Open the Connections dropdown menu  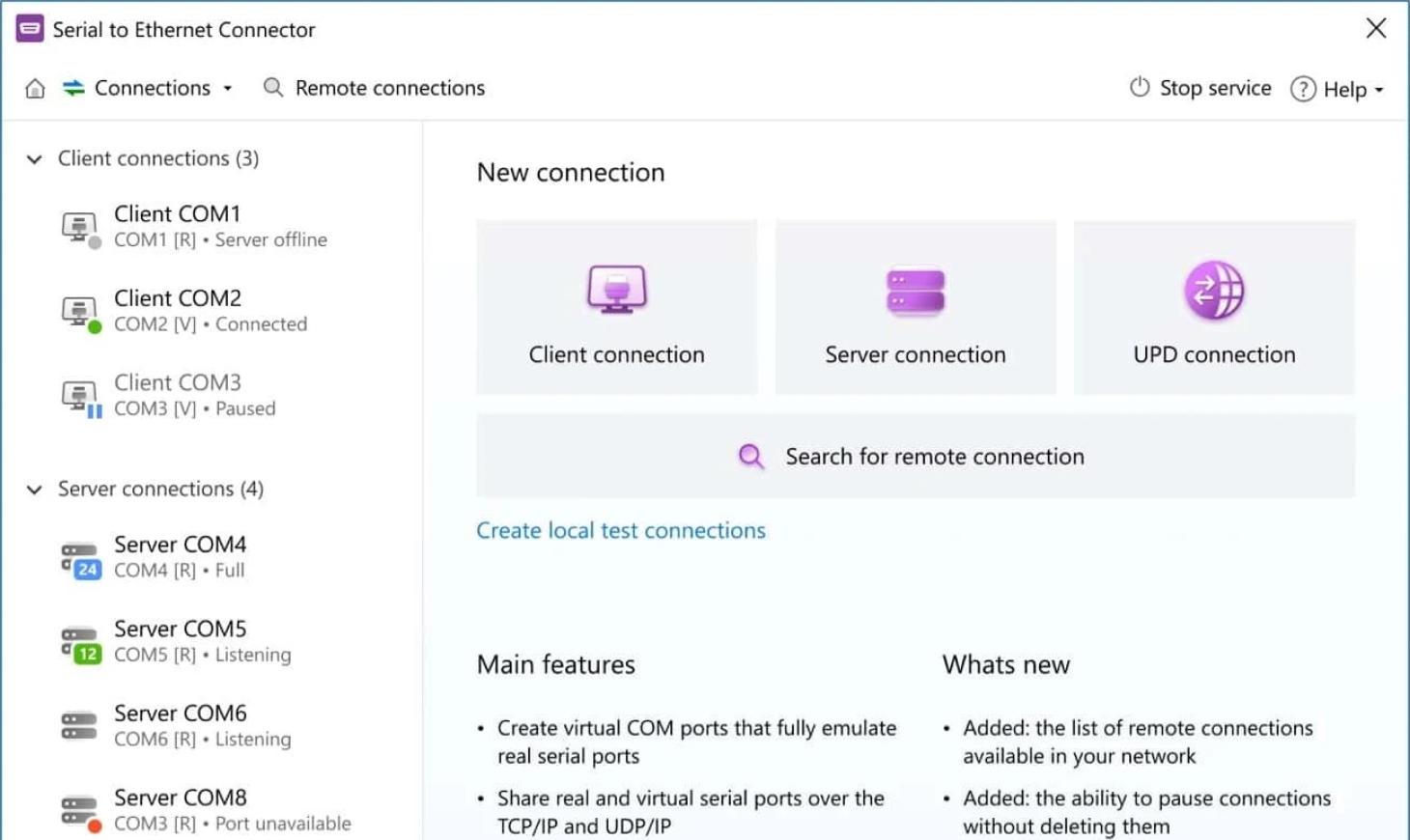pyautogui.click(x=152, y=88)
